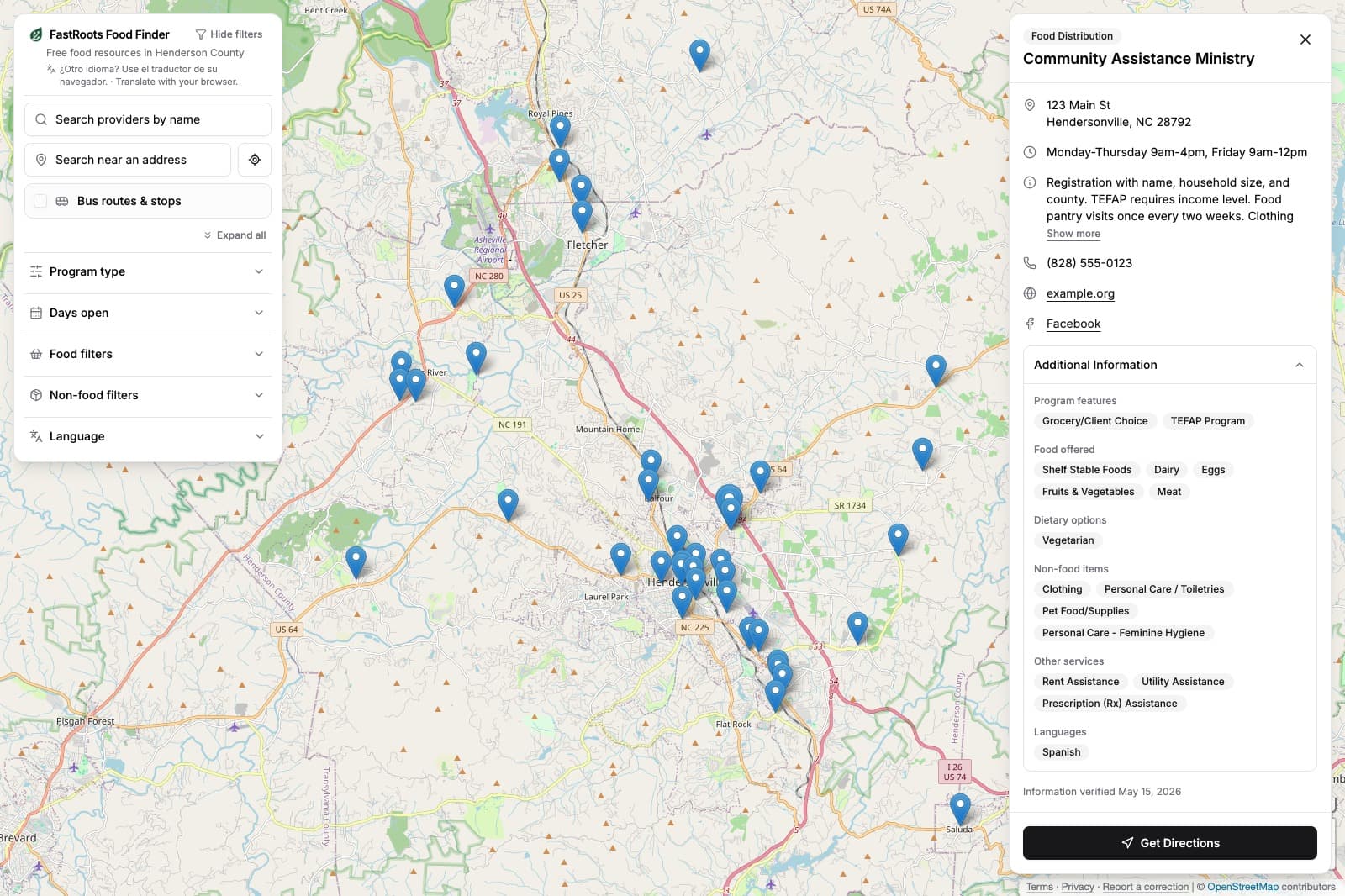Click the Facebook icon in details panel

pyautogui.click(x=1030, y=324)
